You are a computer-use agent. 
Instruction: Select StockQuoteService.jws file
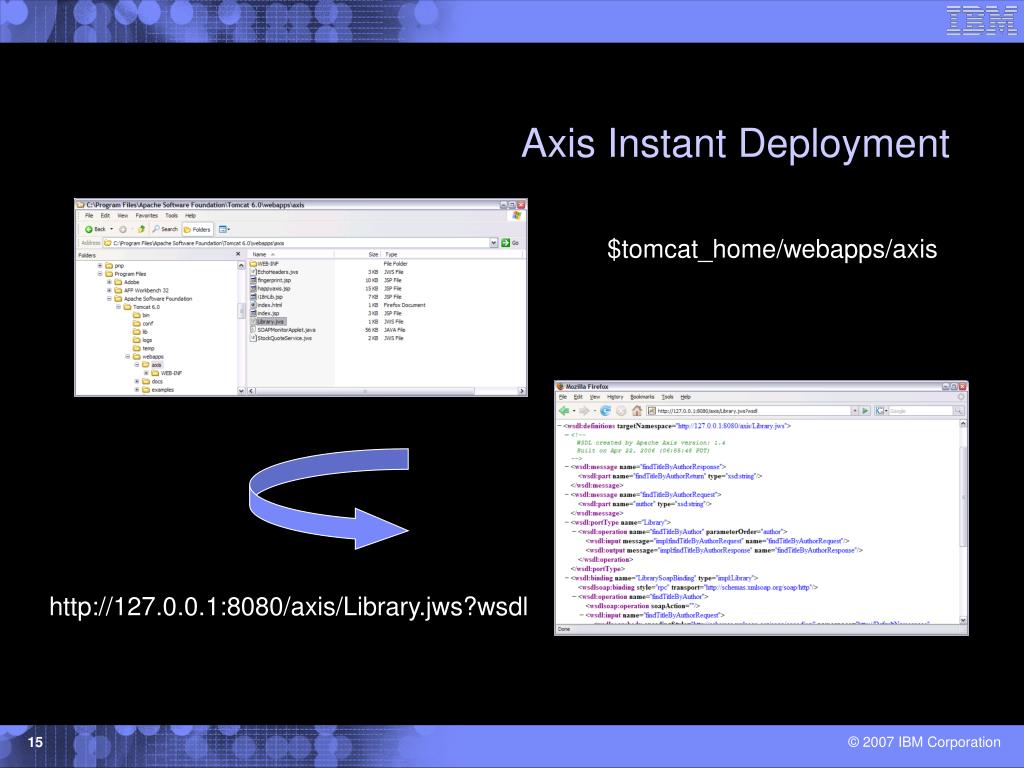click(x=281, y=338)
